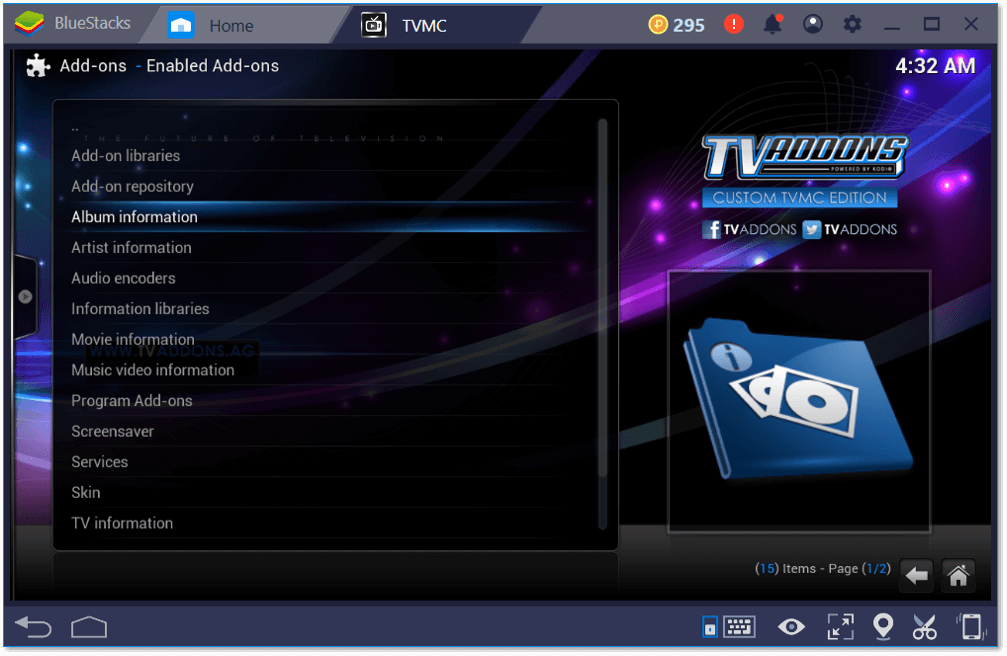Switch to the Home tab
Viewport: 1007px width, 656px height.
pyautogui.click(x=244, y=26)
